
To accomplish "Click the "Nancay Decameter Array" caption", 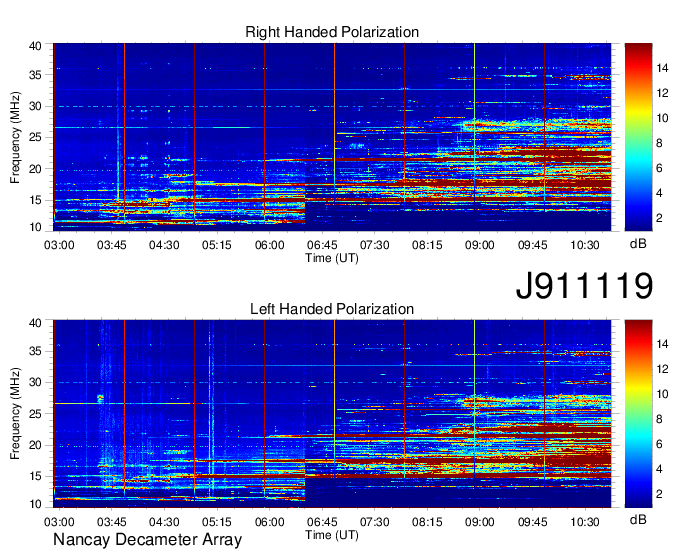I will pyautogui.click(x=147, y=540).
